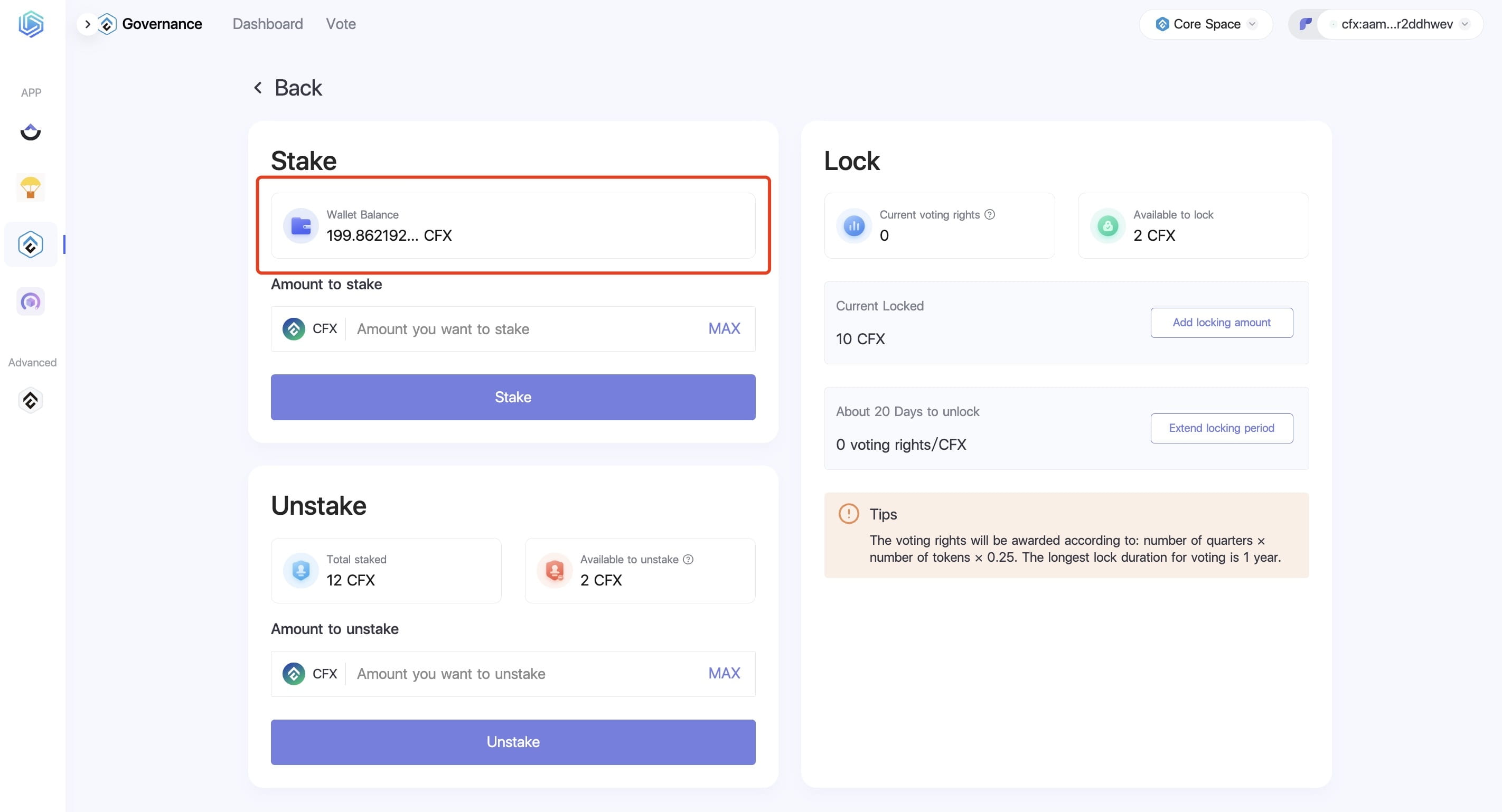
Task: Click the Unstake button
Action: (513, 741)
